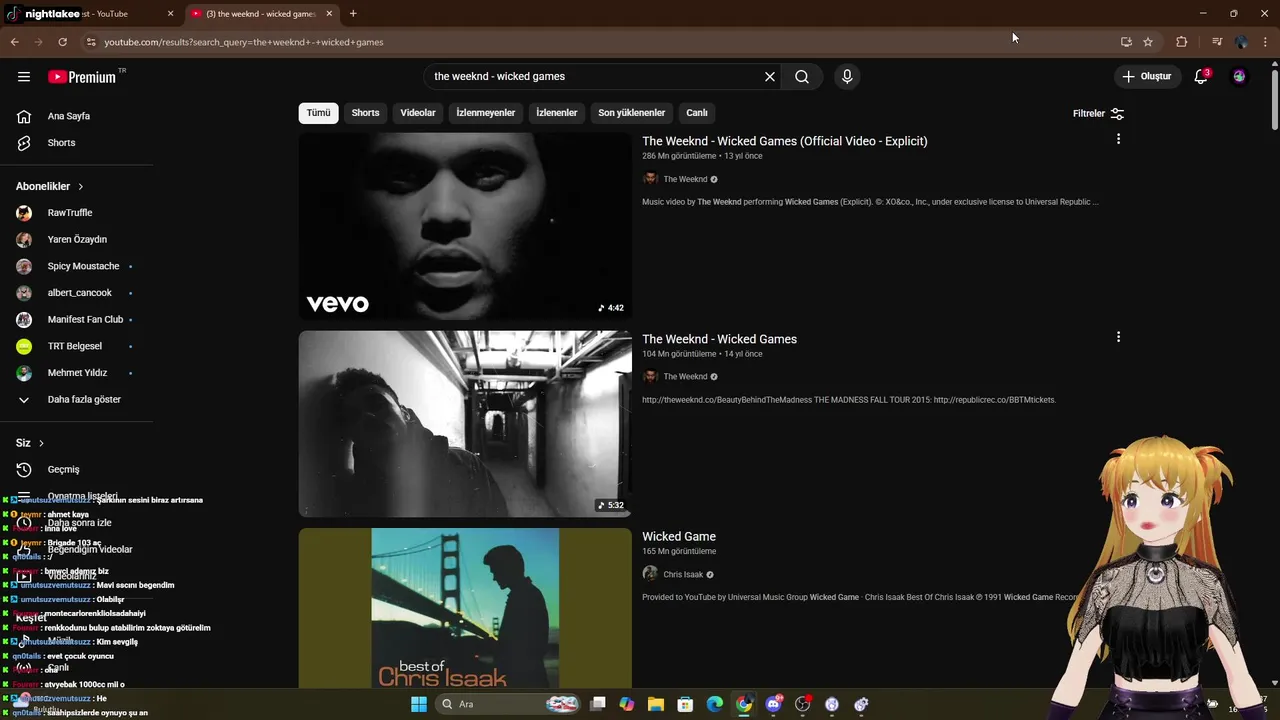Click the Ana Sayfa home icon
The image size is (1280, 720).
pyautogui.click(x=24, y=116)
